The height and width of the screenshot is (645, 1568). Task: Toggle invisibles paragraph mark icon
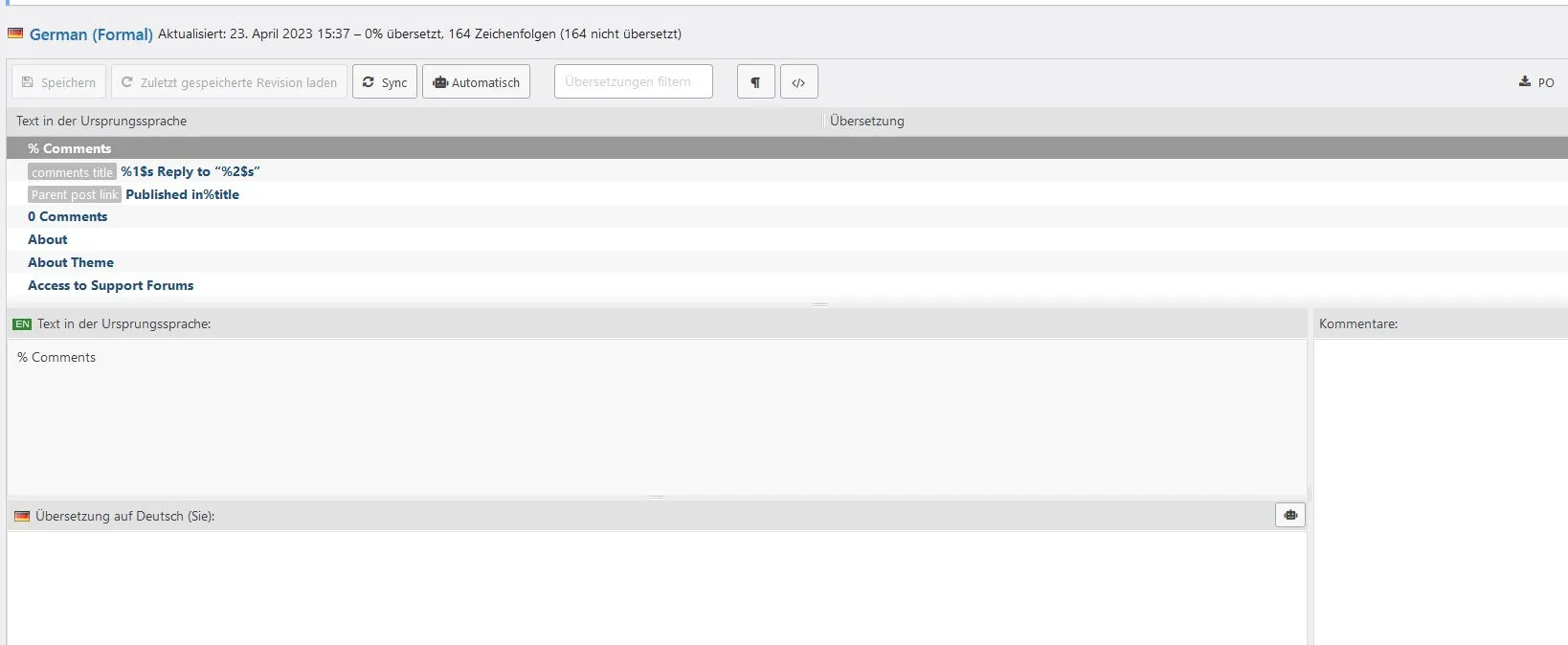tap(755, 82)
